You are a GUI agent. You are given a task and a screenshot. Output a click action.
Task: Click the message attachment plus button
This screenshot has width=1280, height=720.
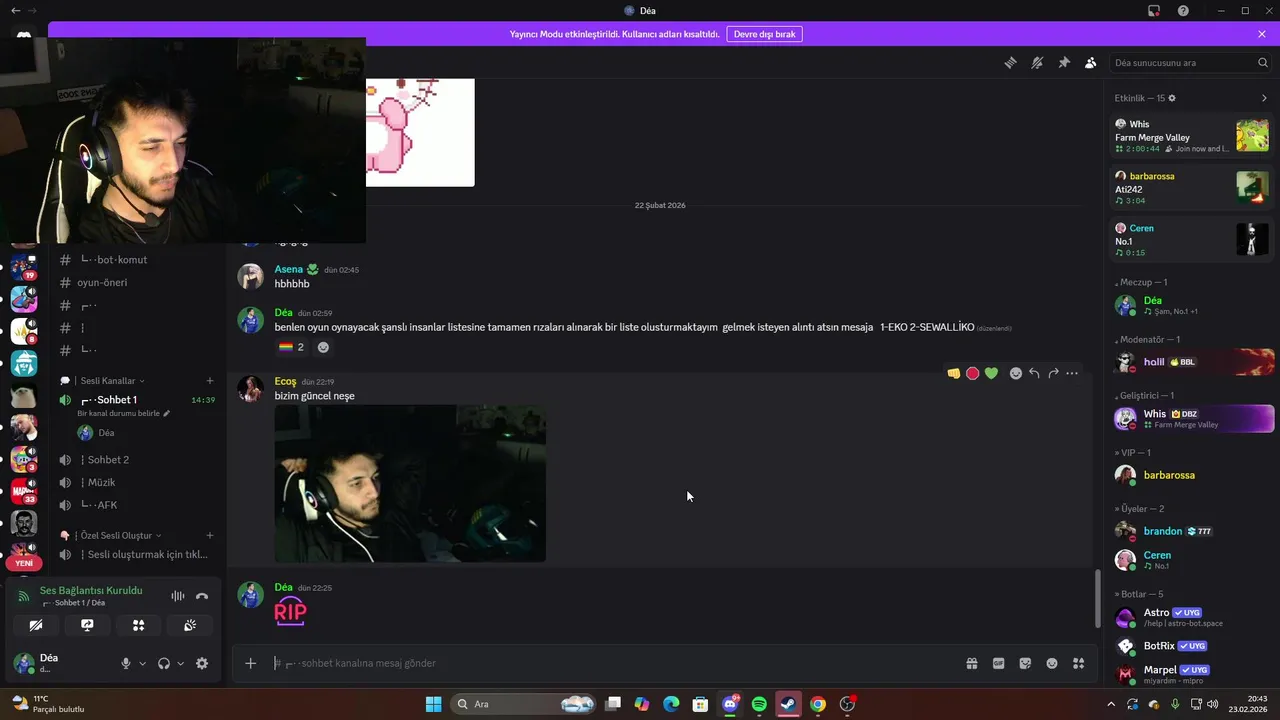point(251,663)
